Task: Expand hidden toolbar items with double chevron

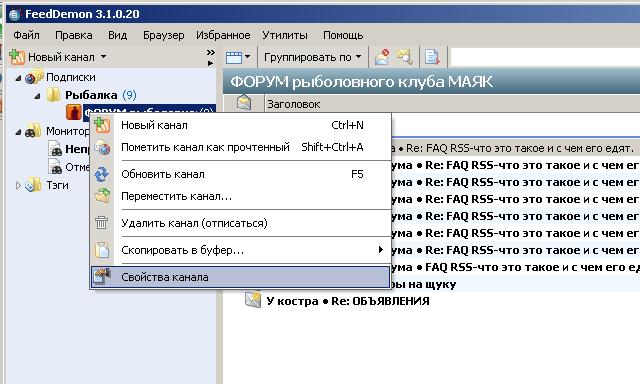Action: click(x=211, y=52)
